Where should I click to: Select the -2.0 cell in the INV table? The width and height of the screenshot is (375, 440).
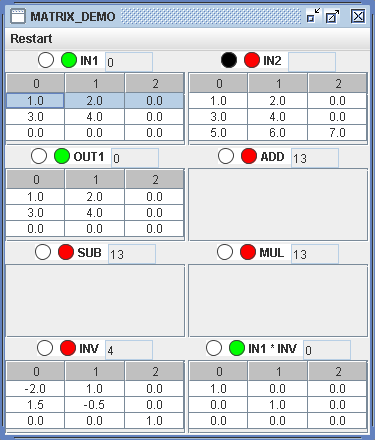click(35, 389)
